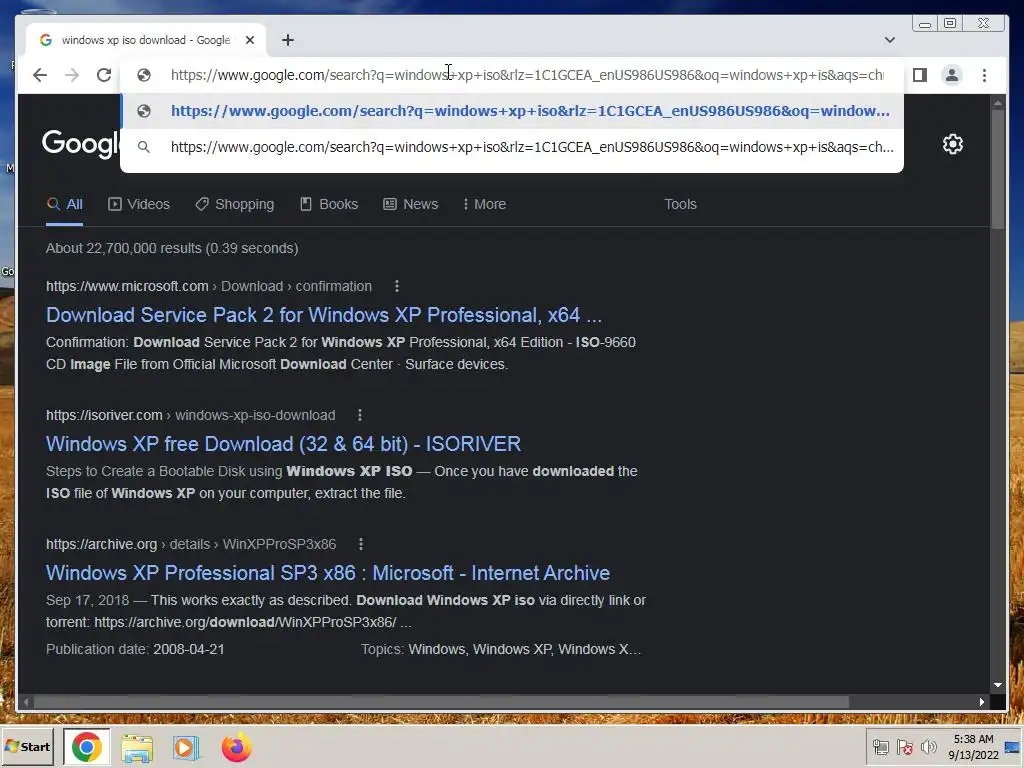Click the forward navigation arrow
The image size is (1024, 768).
[72, 75]
